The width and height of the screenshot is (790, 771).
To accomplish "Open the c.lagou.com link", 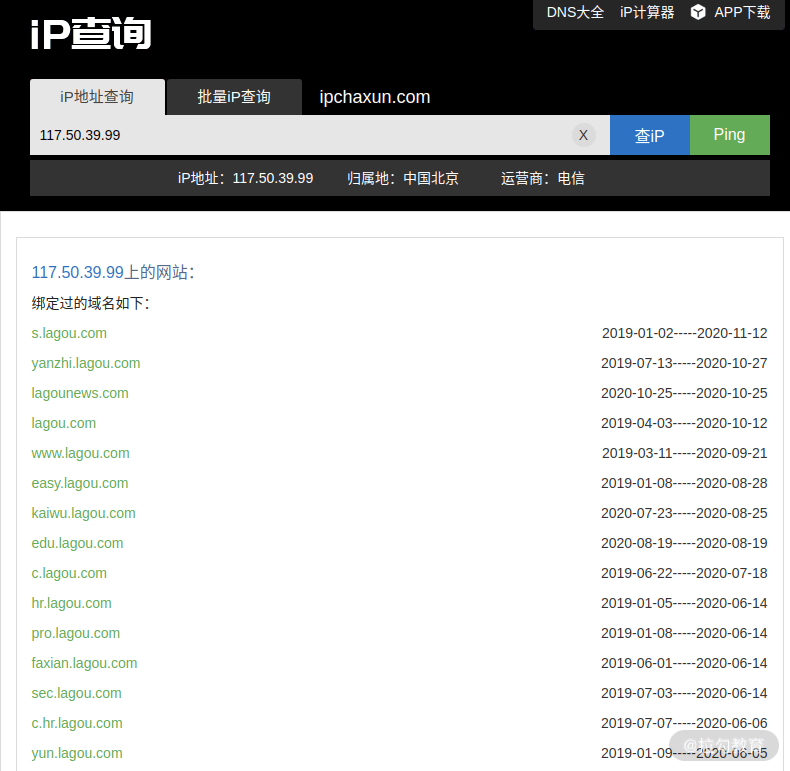I will 69,573.
